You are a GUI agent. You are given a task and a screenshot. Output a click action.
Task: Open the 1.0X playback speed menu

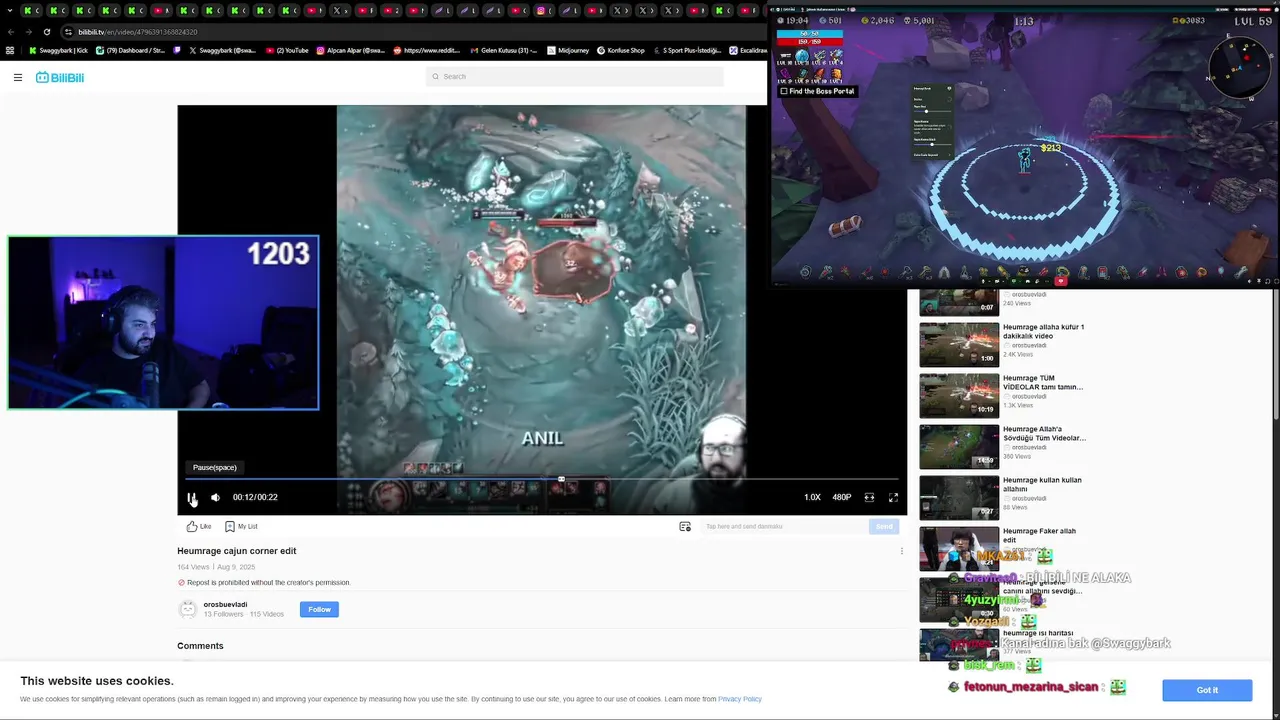pos(812,497)
